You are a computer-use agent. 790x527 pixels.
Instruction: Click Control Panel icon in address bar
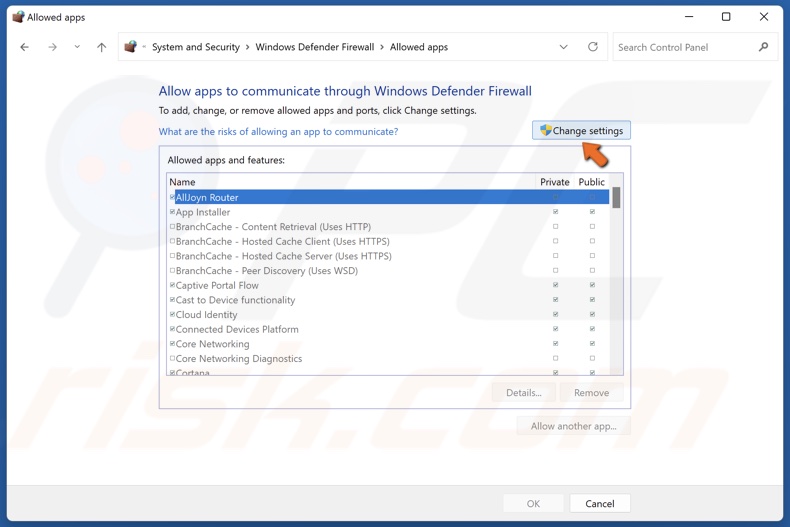130,47
